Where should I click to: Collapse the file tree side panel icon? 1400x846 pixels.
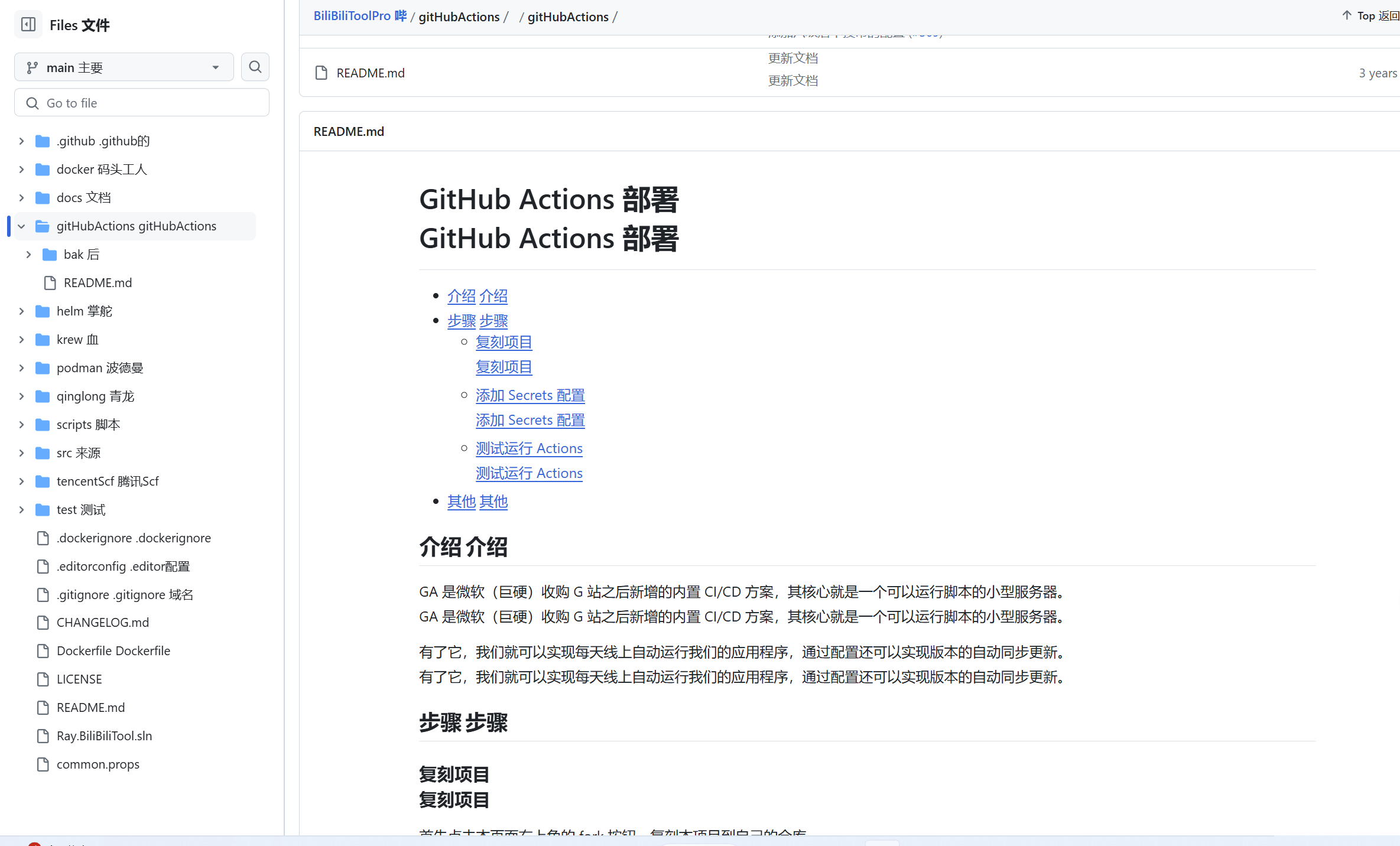[x=28, y=25]
